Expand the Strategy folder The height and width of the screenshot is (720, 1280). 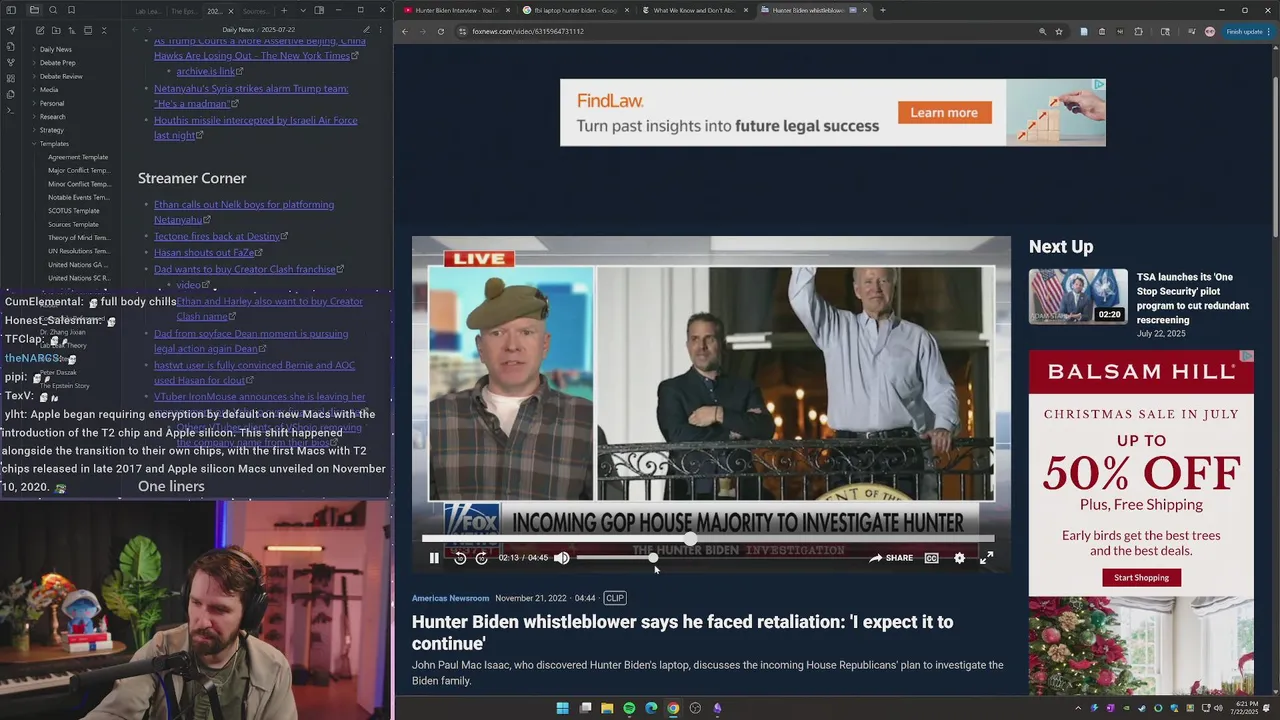(52, 130)
